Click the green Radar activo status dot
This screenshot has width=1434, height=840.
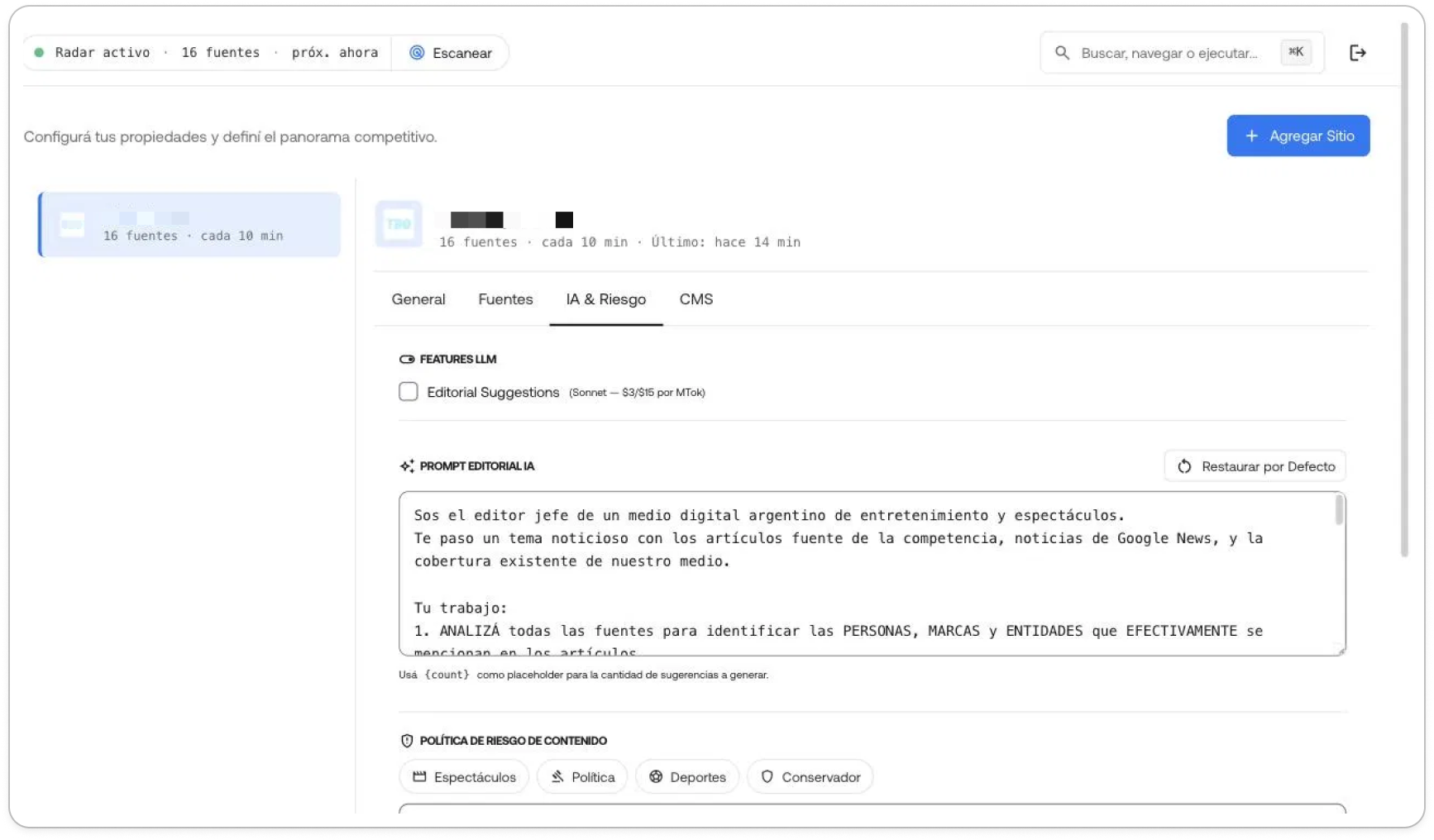pyautogui.click(x=39, y=52)
